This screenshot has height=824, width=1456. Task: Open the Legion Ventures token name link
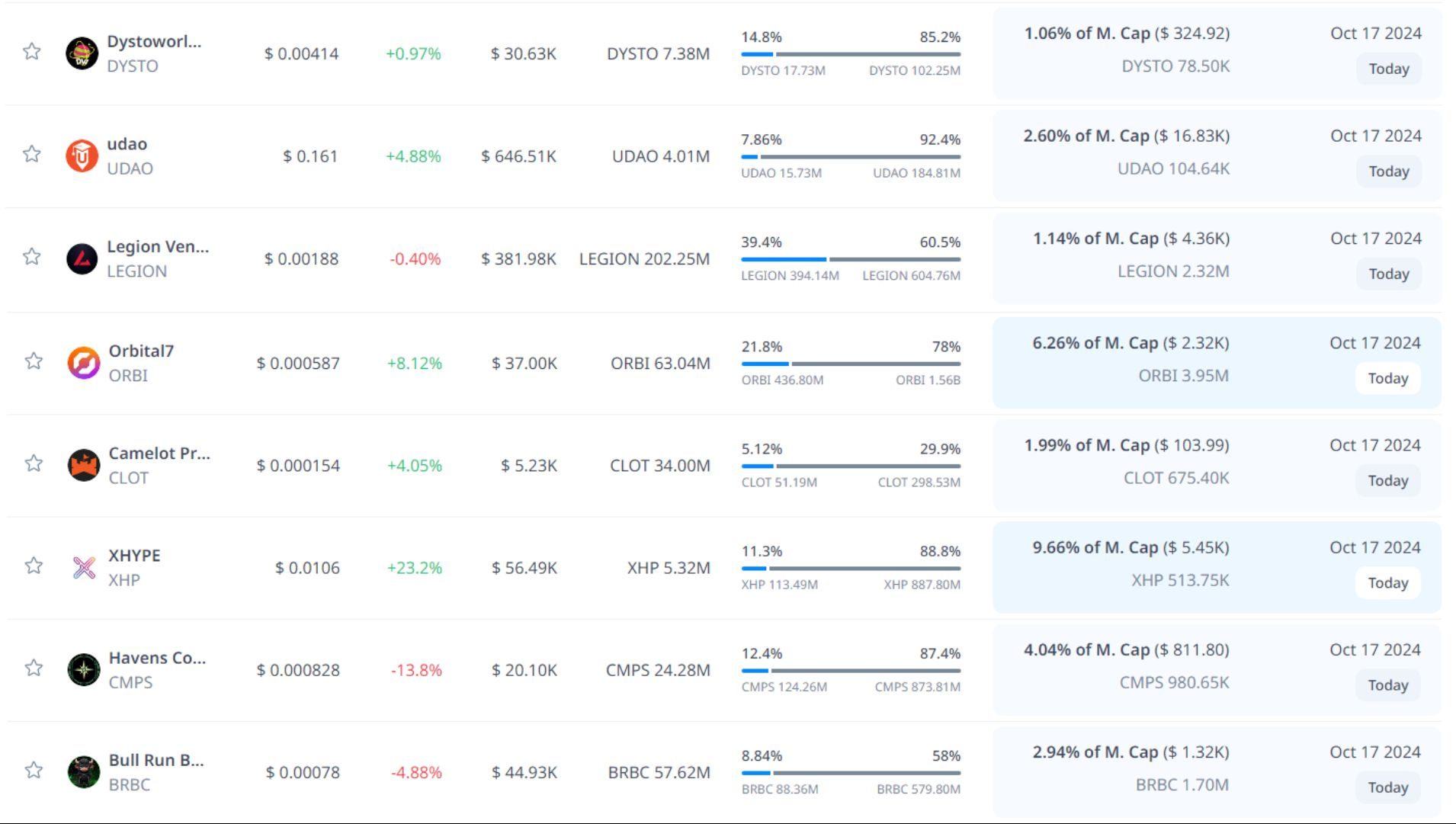click(158, 247)
